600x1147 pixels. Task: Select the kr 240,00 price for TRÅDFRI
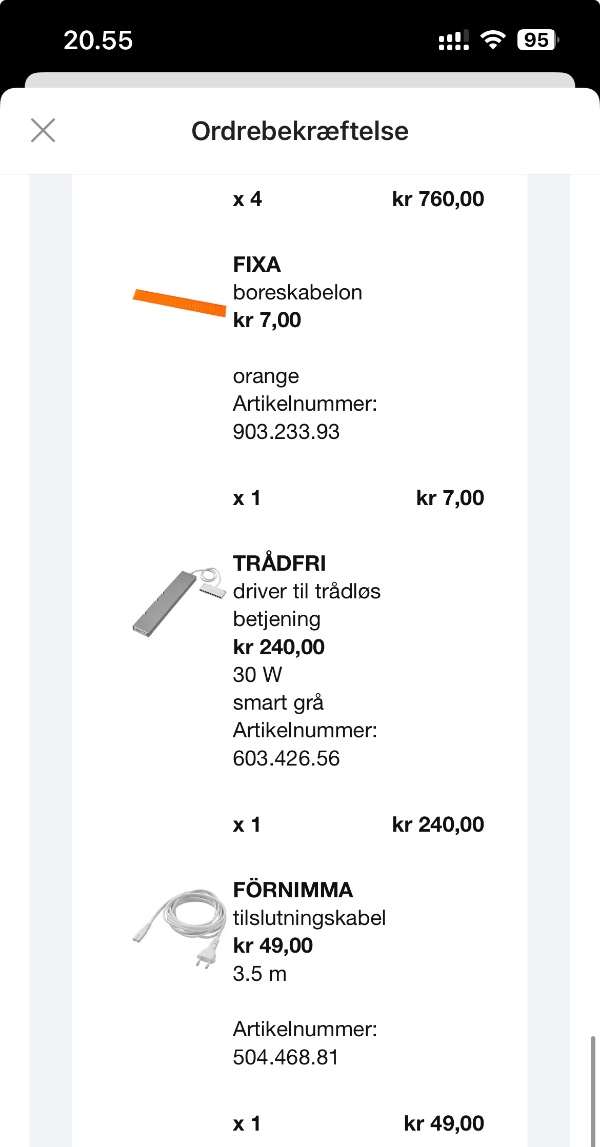coord(278,646)
